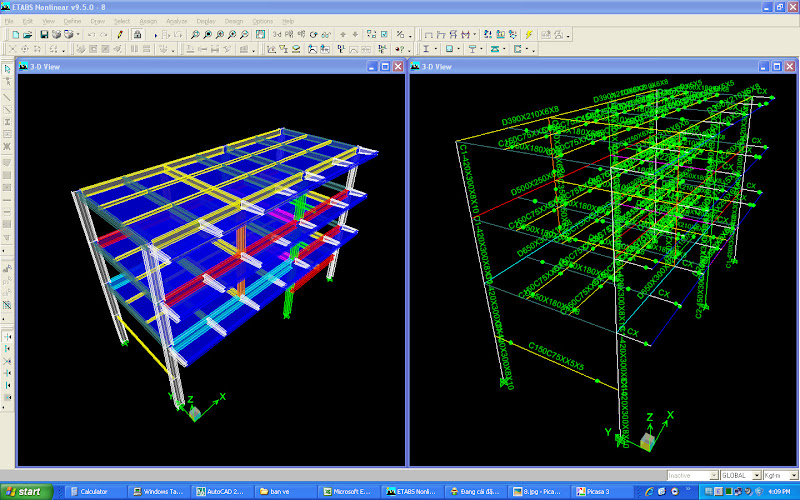The height and width of the screenshot is (500, 800).
Task: Toggle the Set Building View Options checkbox icon
Action: point(383,34)
